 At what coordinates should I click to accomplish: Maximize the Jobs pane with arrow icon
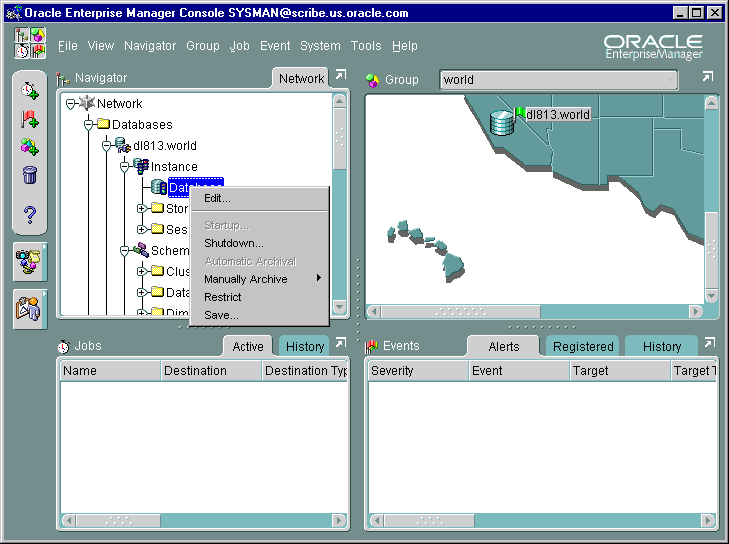pyautogui.click(x=341, y=343)
